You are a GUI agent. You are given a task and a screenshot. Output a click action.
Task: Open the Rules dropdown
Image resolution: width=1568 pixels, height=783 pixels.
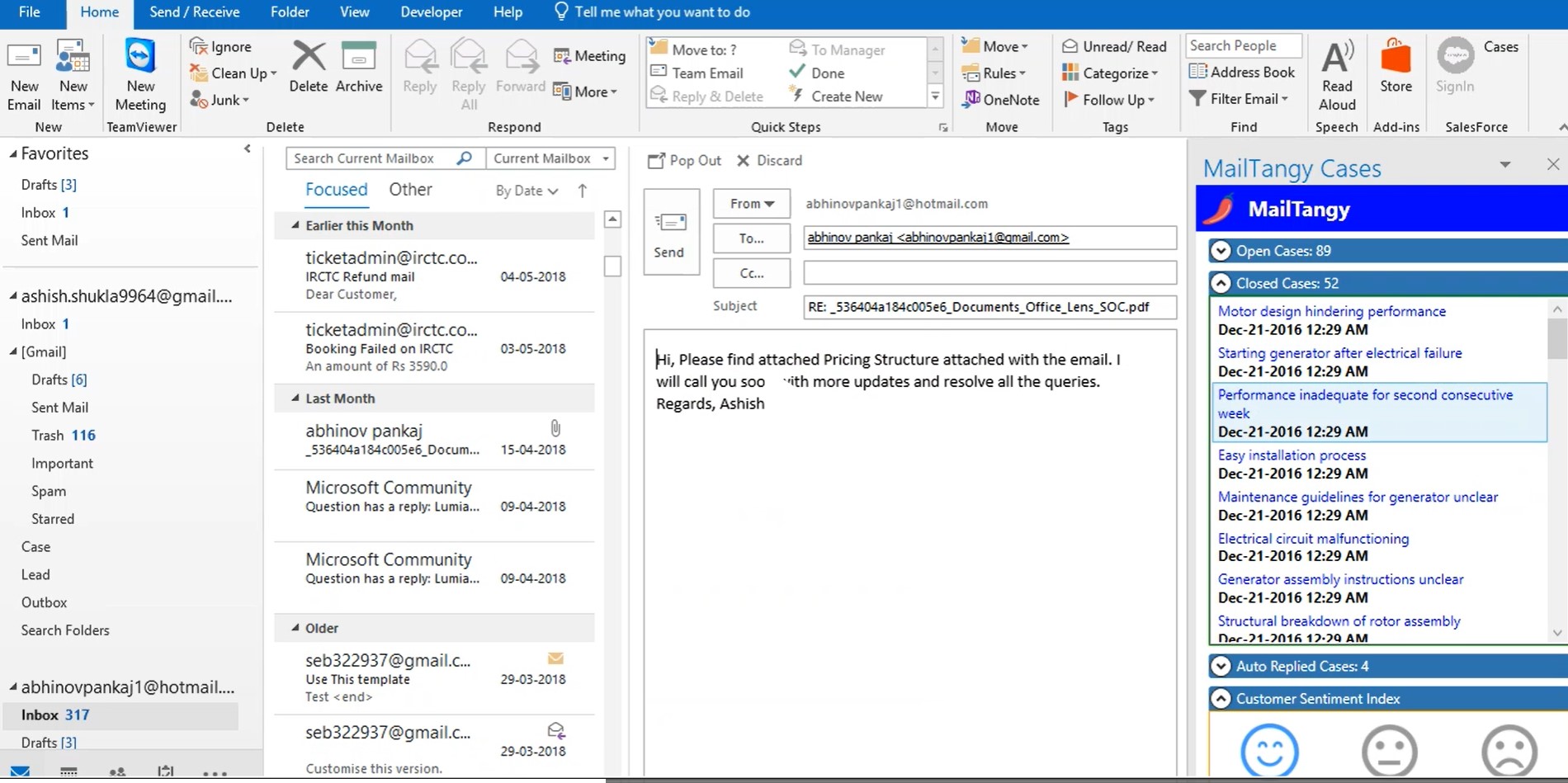click(994, 73)
